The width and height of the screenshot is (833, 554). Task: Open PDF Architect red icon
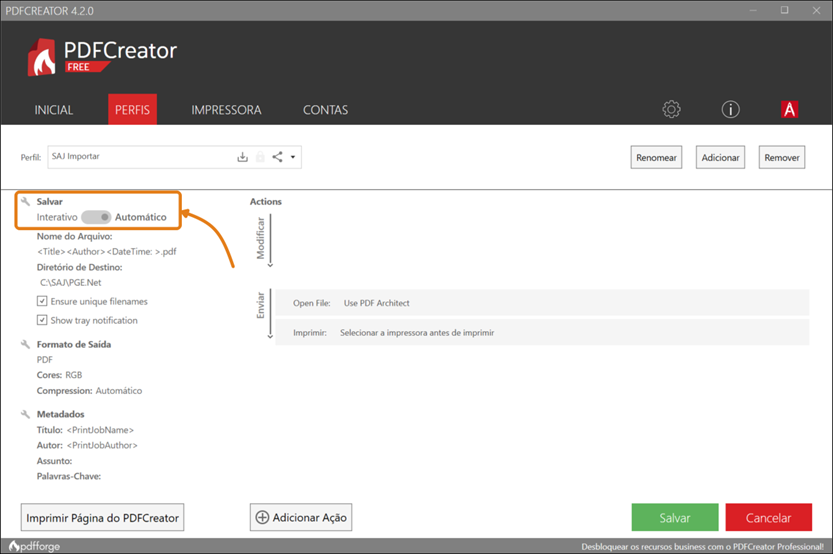pos(790,110)
